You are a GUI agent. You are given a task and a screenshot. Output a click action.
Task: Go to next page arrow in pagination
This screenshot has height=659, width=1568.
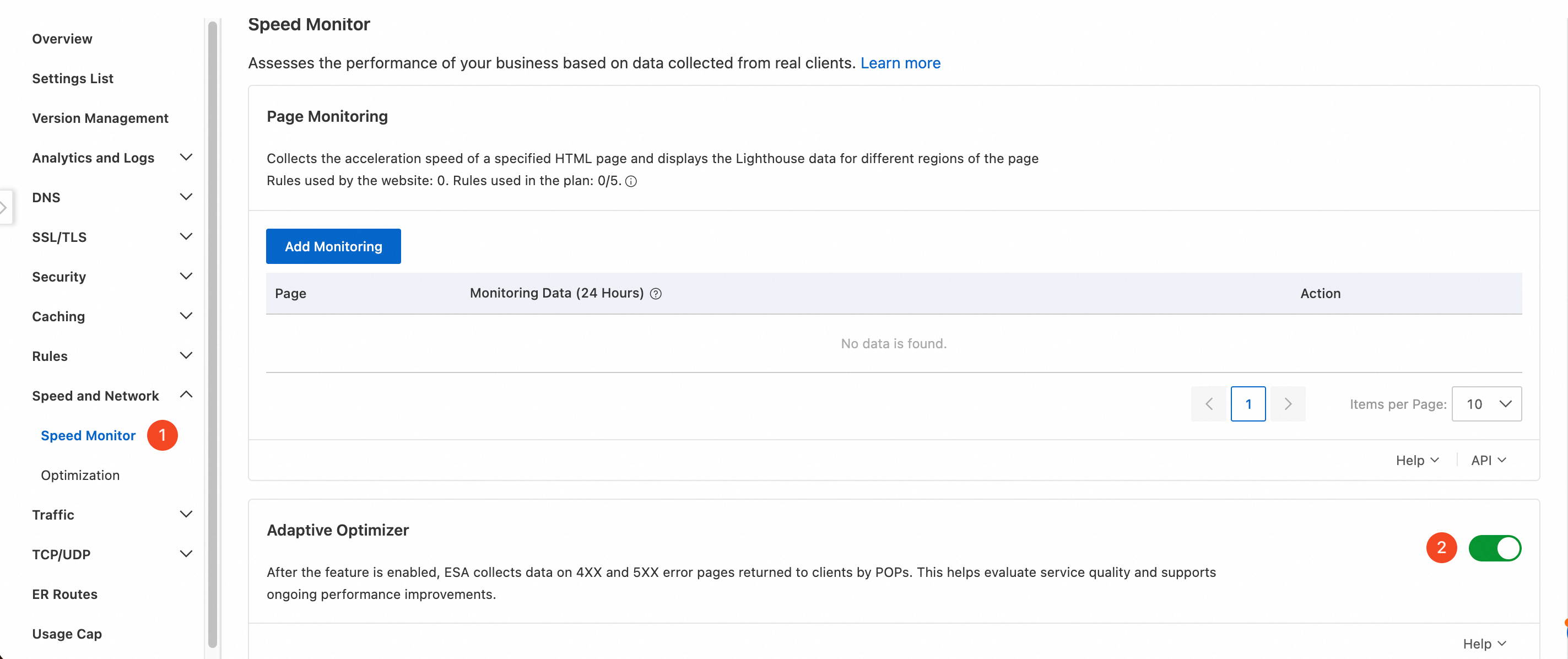(1288, 404)
